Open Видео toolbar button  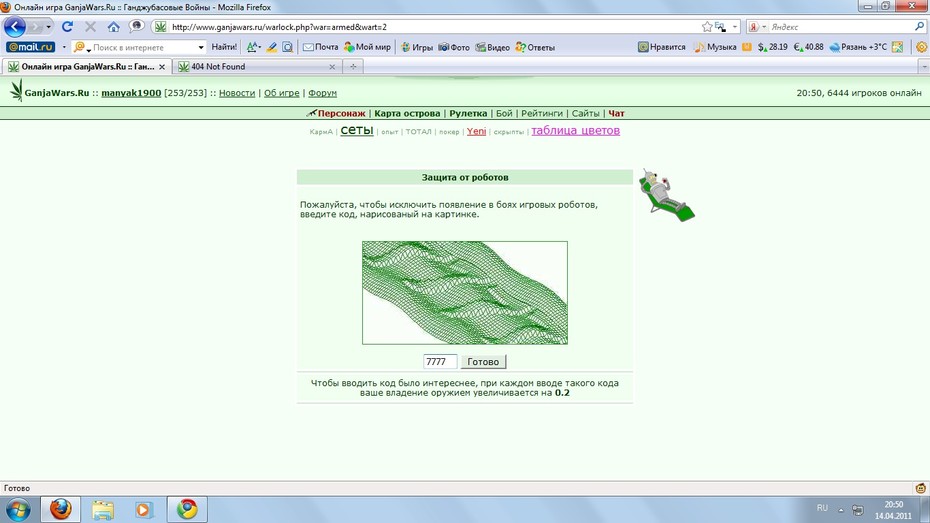pos(492,47)
